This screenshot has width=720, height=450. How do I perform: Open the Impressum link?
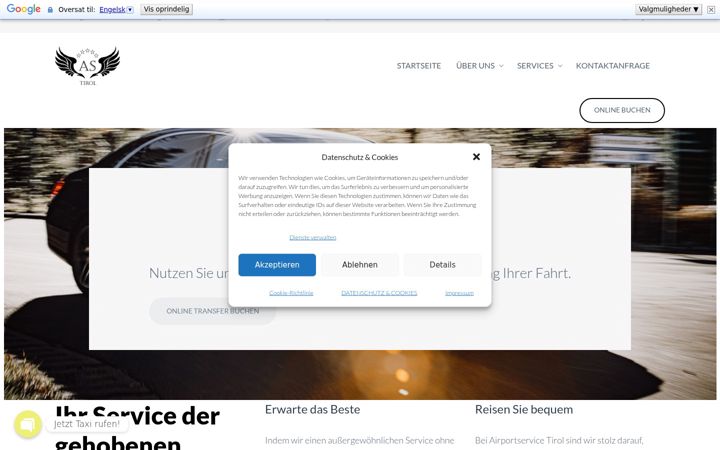coord(459,293)
